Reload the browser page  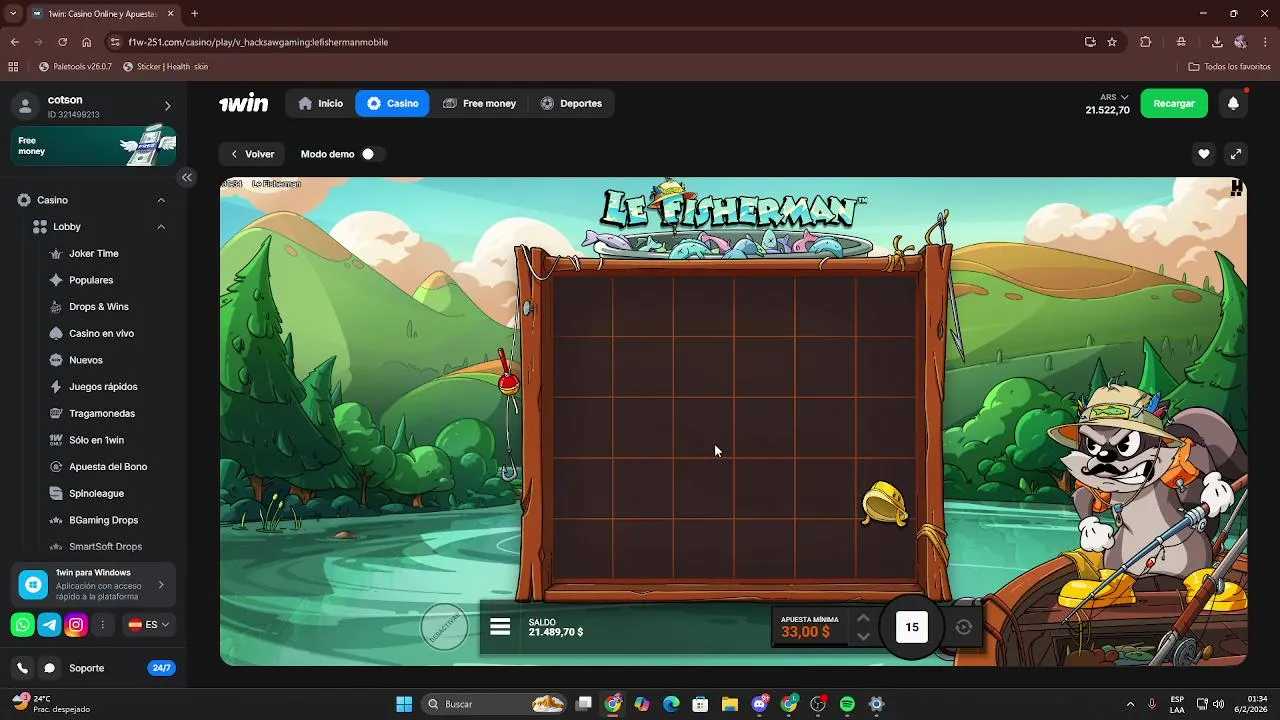click(x=62, y=42)
